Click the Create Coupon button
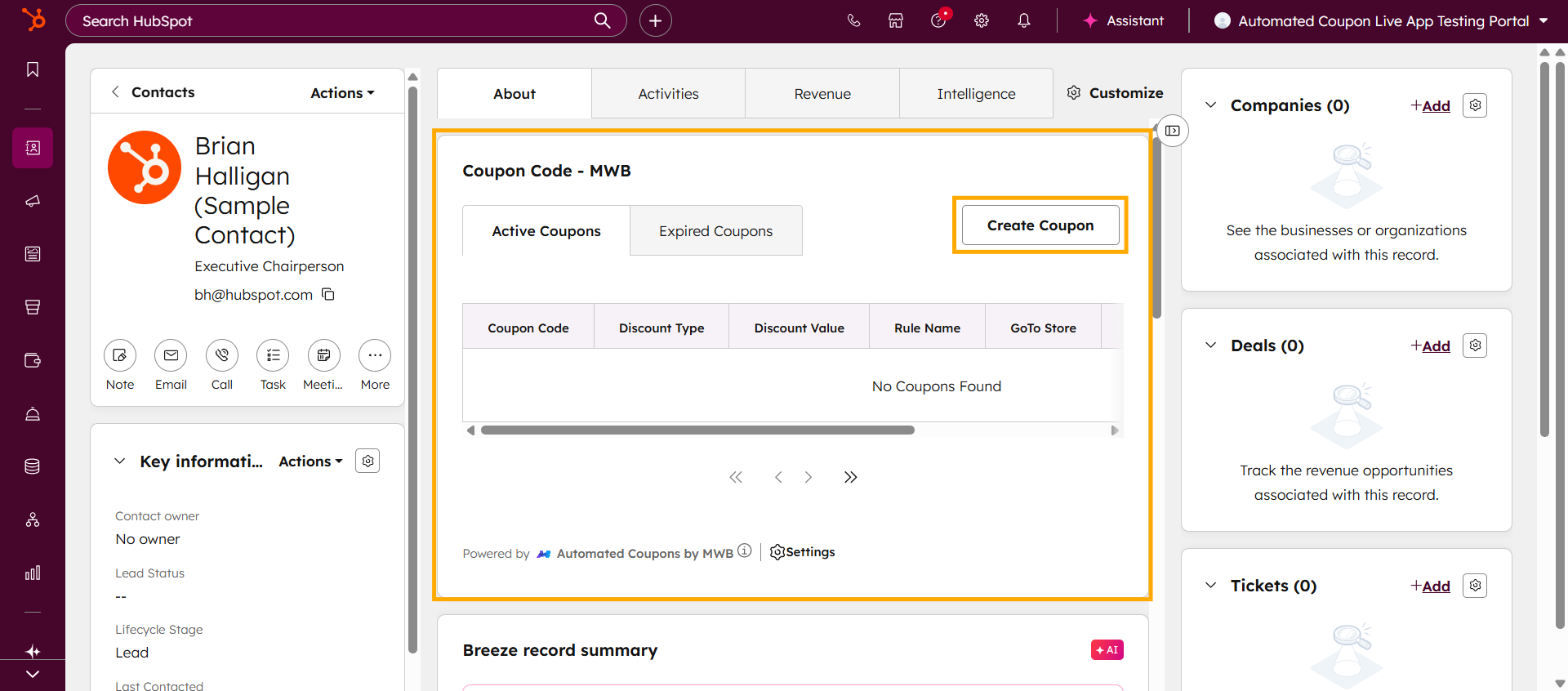 (x=1040, y=225)
